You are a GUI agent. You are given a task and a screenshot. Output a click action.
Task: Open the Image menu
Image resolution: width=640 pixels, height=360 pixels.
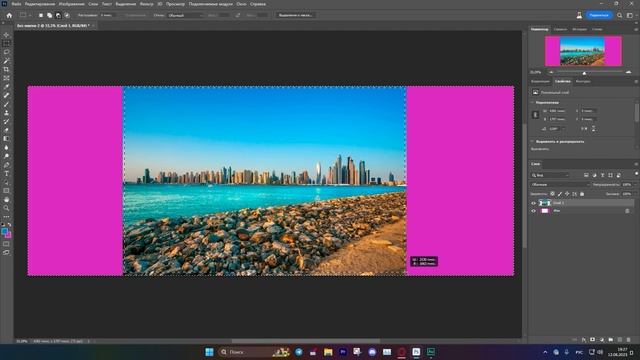click(x=71, y=4)
